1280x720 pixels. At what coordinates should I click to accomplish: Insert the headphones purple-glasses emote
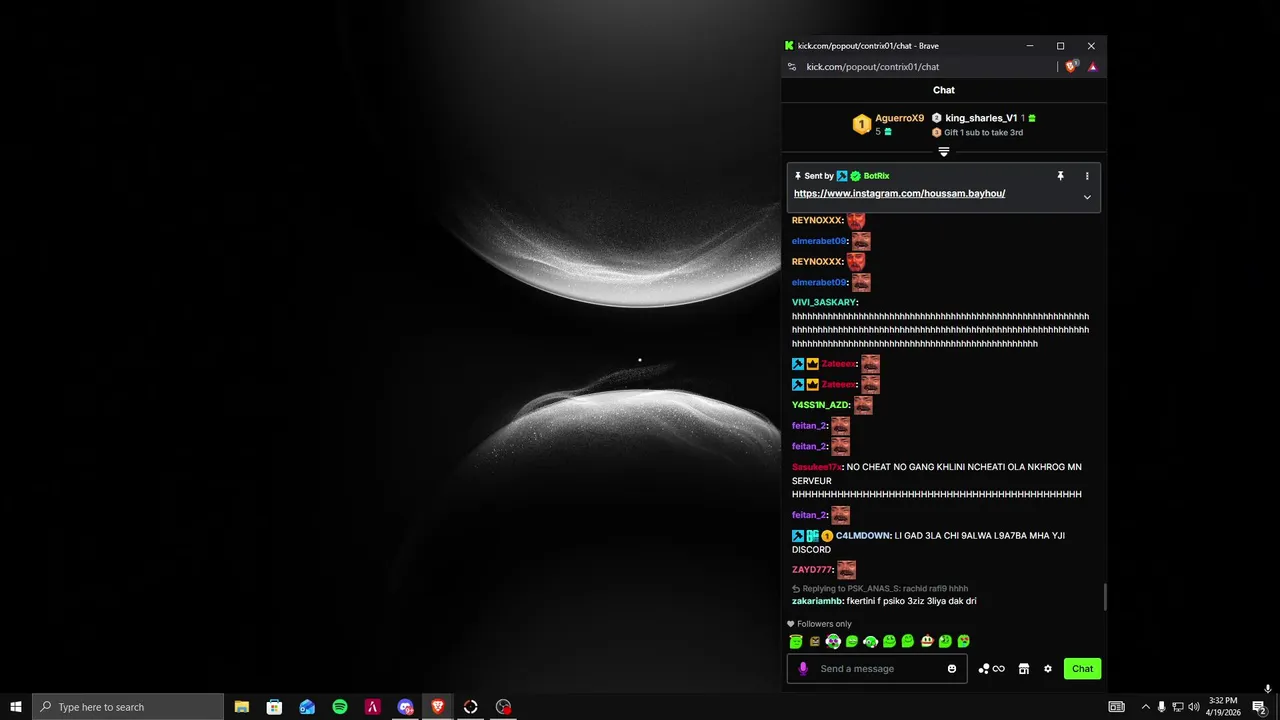(x=833, y=641)
